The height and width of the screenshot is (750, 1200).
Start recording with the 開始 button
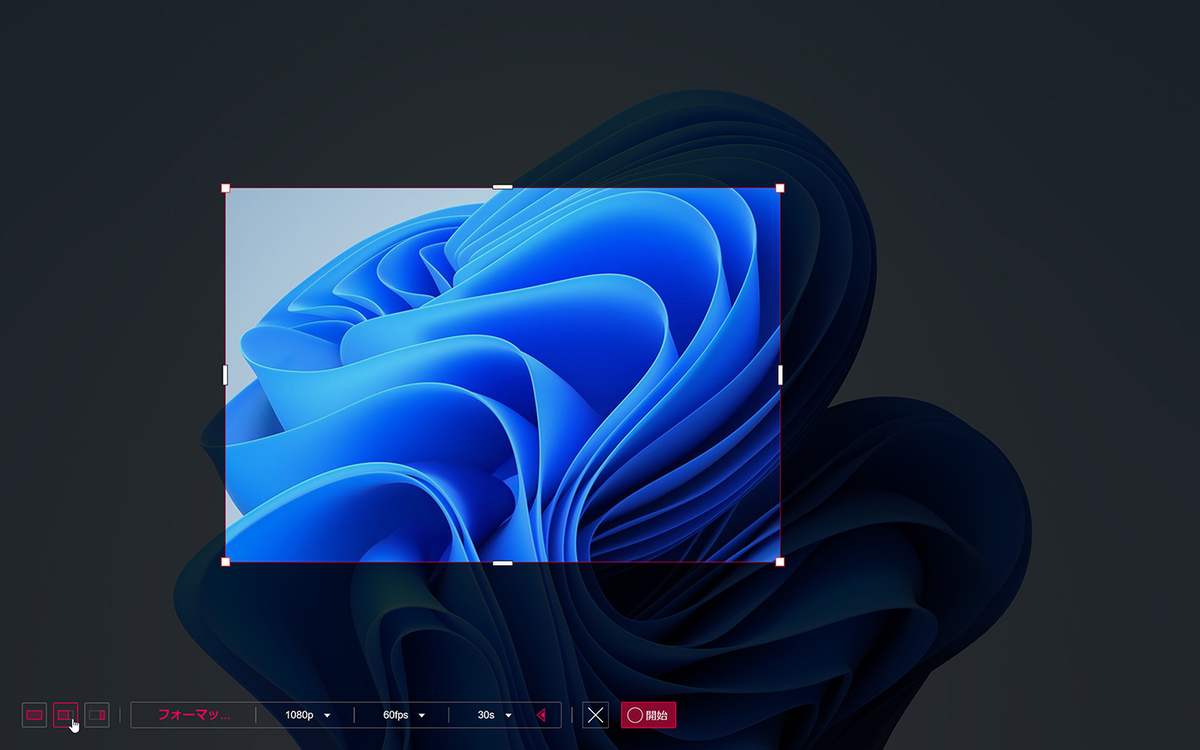(x=648, y=715)
